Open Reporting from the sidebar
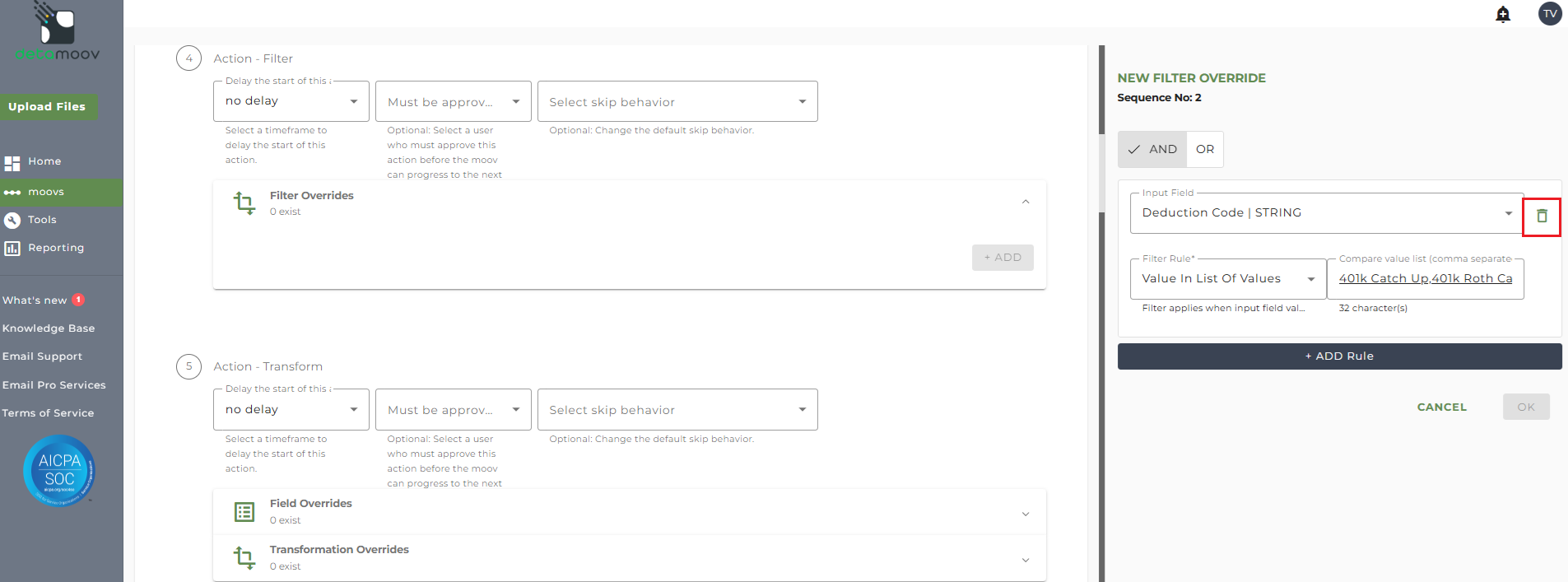The width and height of the screenshot is (1568, 582). pos(55,248)
